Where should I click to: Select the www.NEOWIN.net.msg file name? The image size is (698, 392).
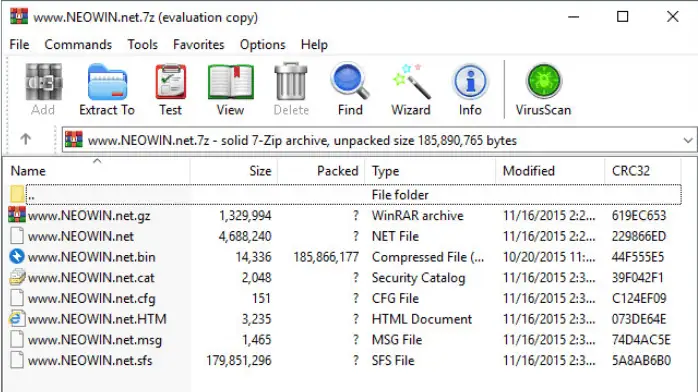pyautogui.click(x=95, y=340)
